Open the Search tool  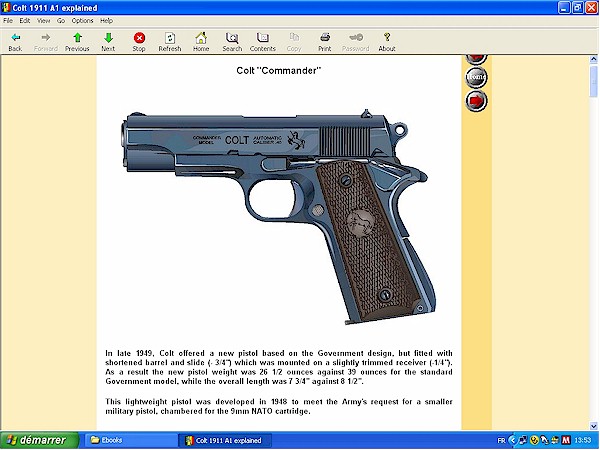pyautogui.click(x=232, y=42)
